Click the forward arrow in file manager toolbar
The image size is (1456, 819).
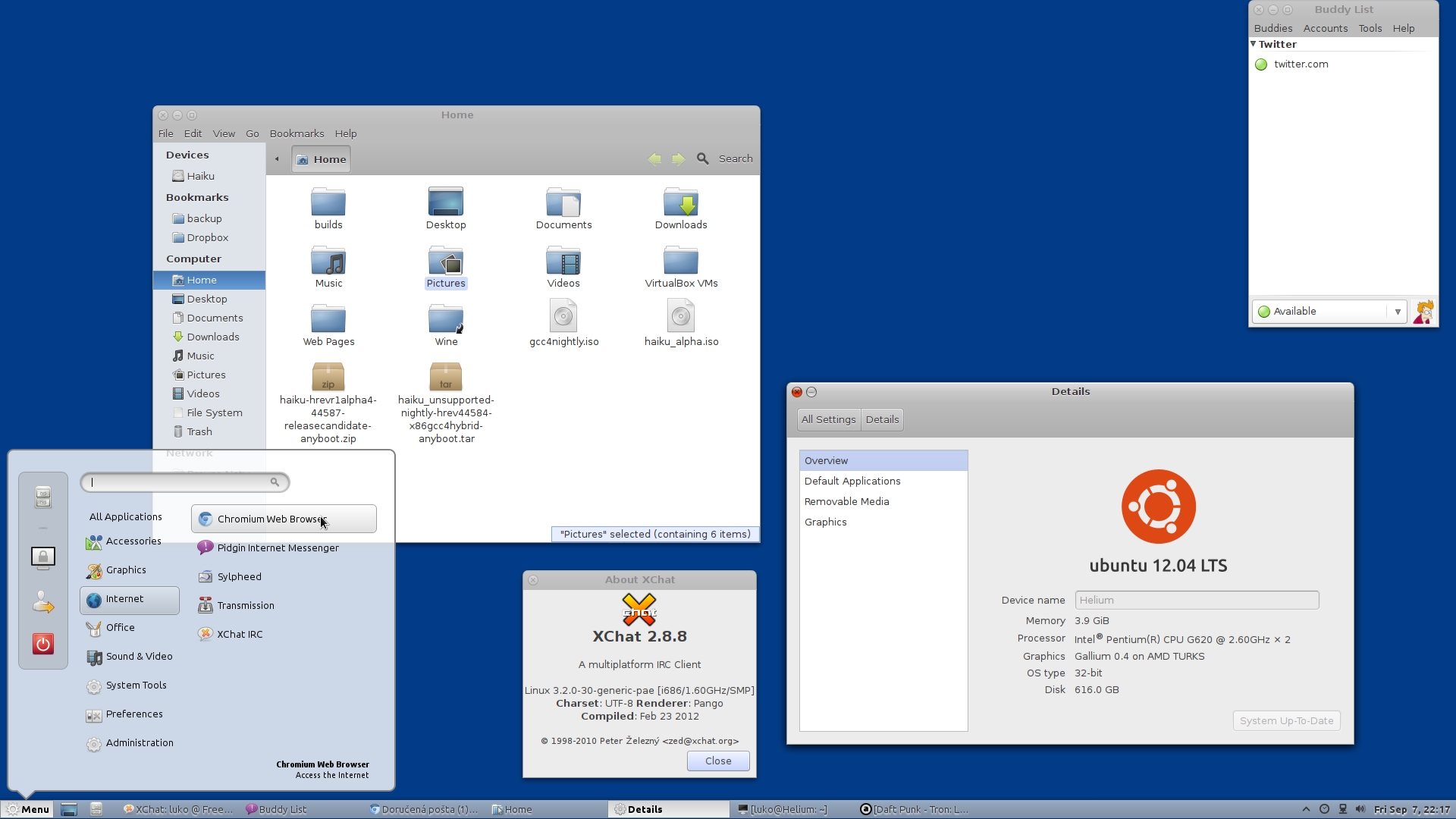click(x=679, y=158)
